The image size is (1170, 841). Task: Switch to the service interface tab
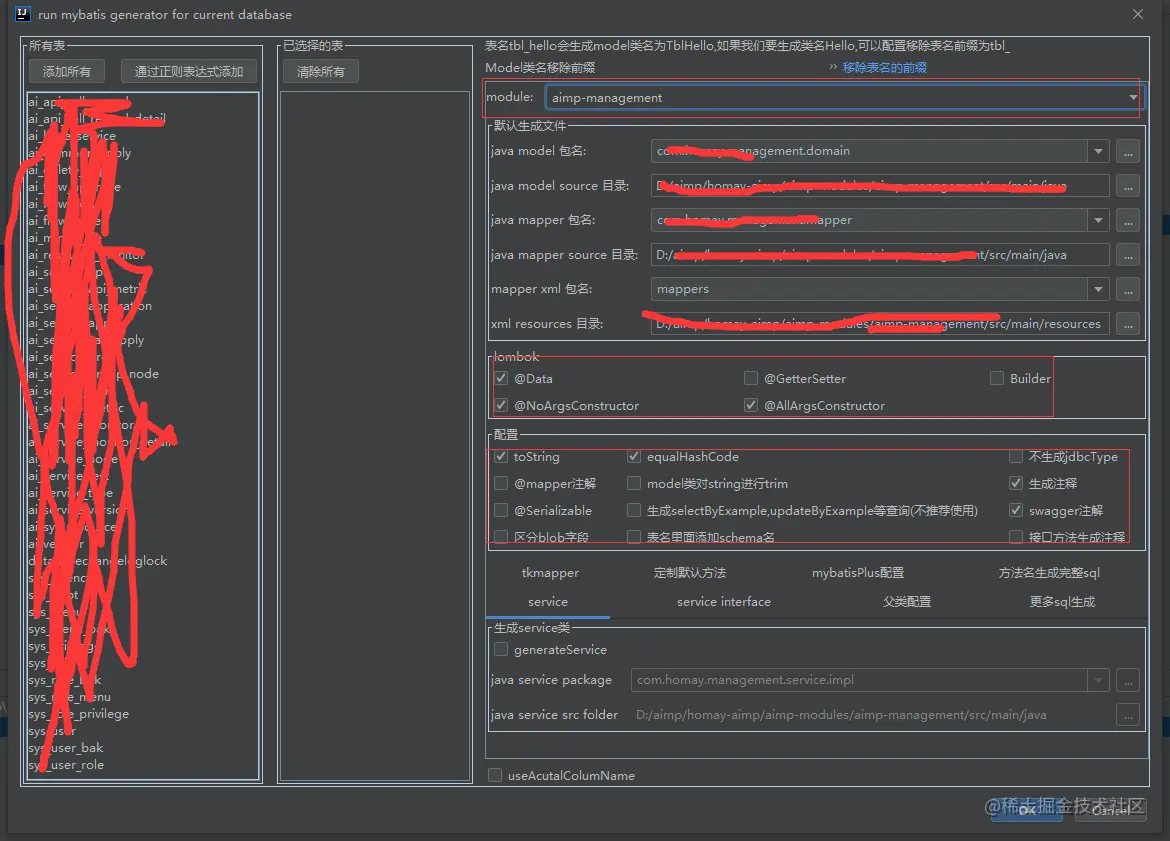tap(724, 601)
